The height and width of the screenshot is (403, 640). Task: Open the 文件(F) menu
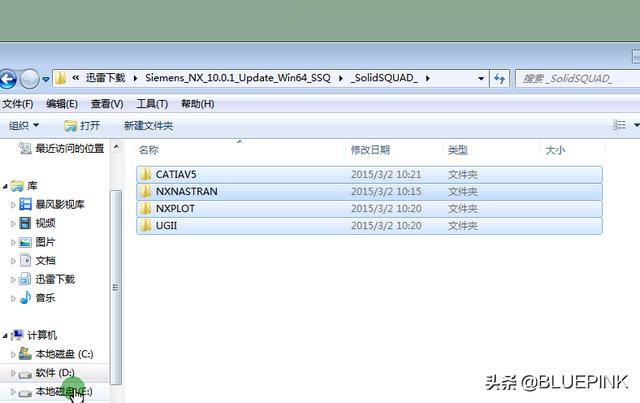tap(18, 104)
